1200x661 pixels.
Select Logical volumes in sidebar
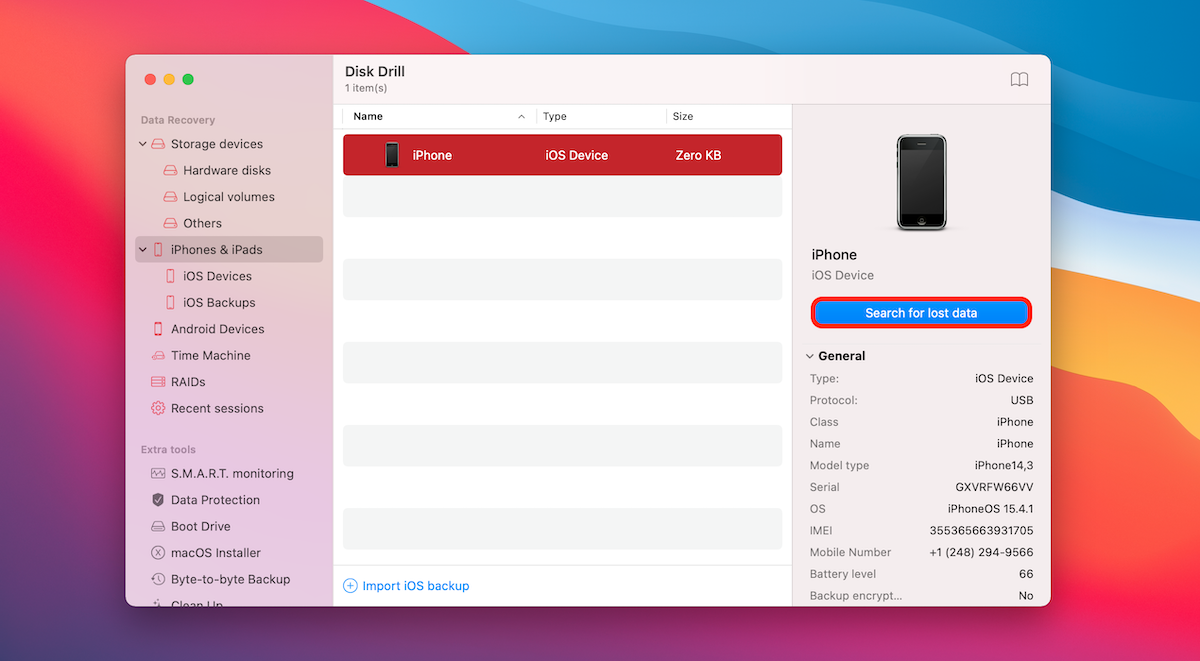[229, 197]
